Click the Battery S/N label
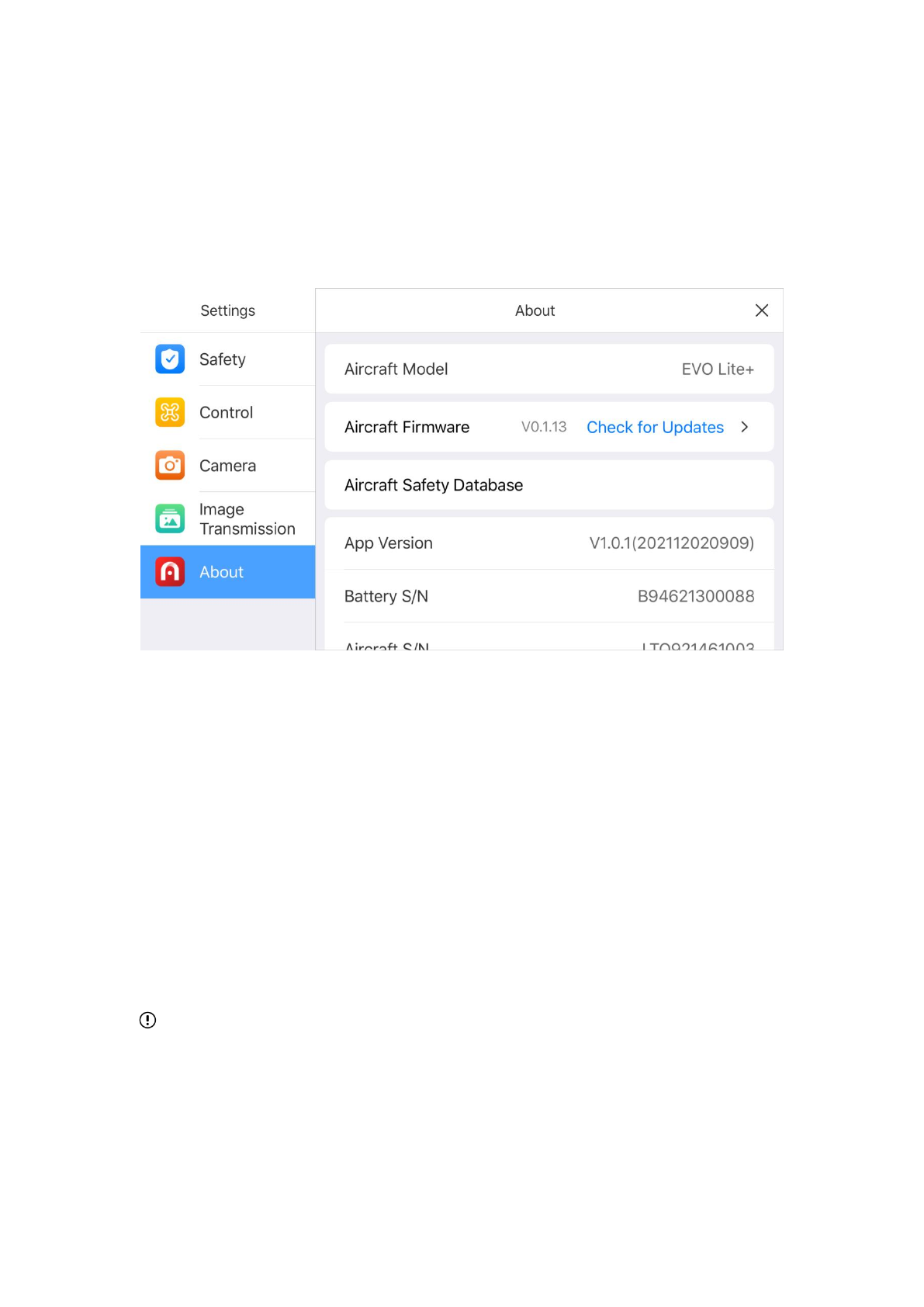The image size is (924, 1307). click(386, 596)
